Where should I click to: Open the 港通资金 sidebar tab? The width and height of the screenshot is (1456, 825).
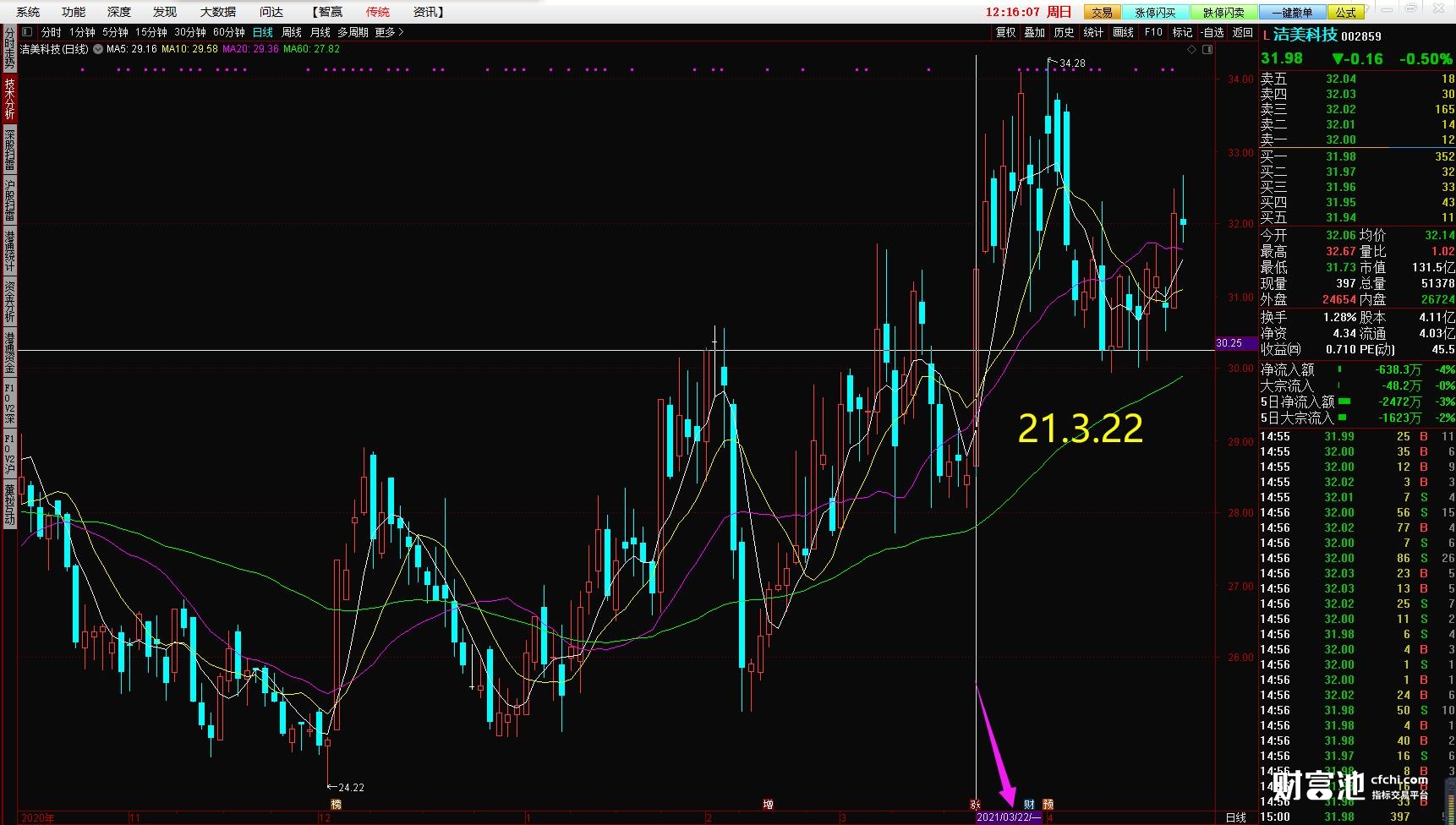[x=9, y=352]
